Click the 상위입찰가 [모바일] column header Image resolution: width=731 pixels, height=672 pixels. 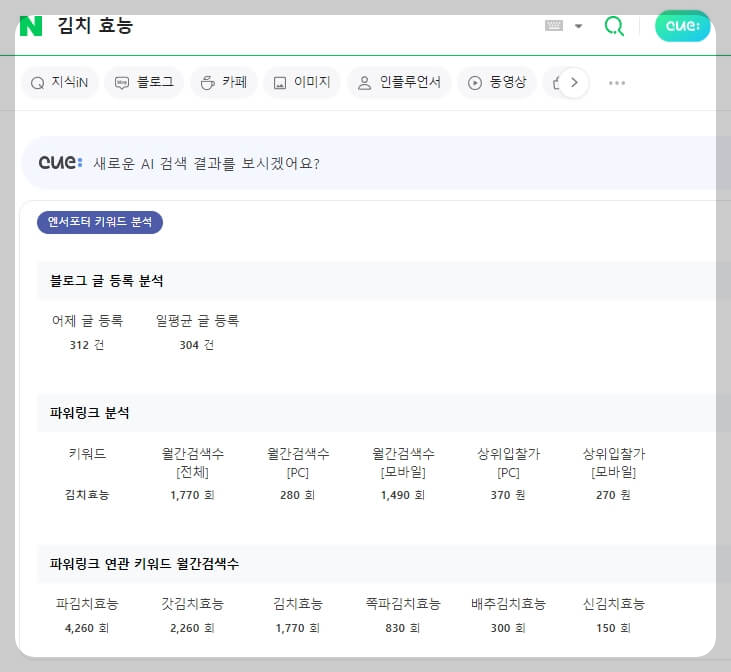pyautogui.click(x=614, y=463)
